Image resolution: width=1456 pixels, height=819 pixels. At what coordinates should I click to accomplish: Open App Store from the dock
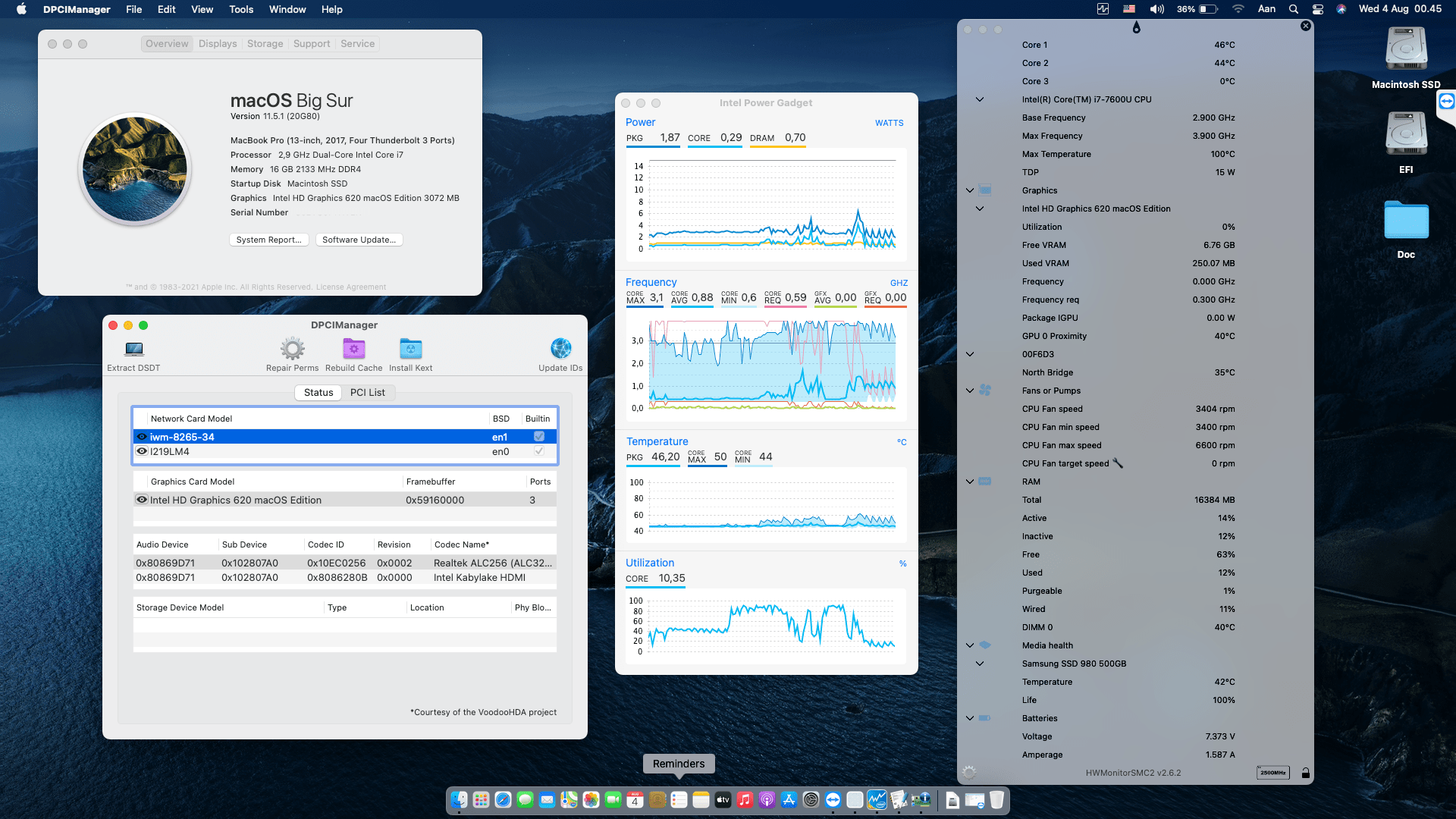point(789,800)
